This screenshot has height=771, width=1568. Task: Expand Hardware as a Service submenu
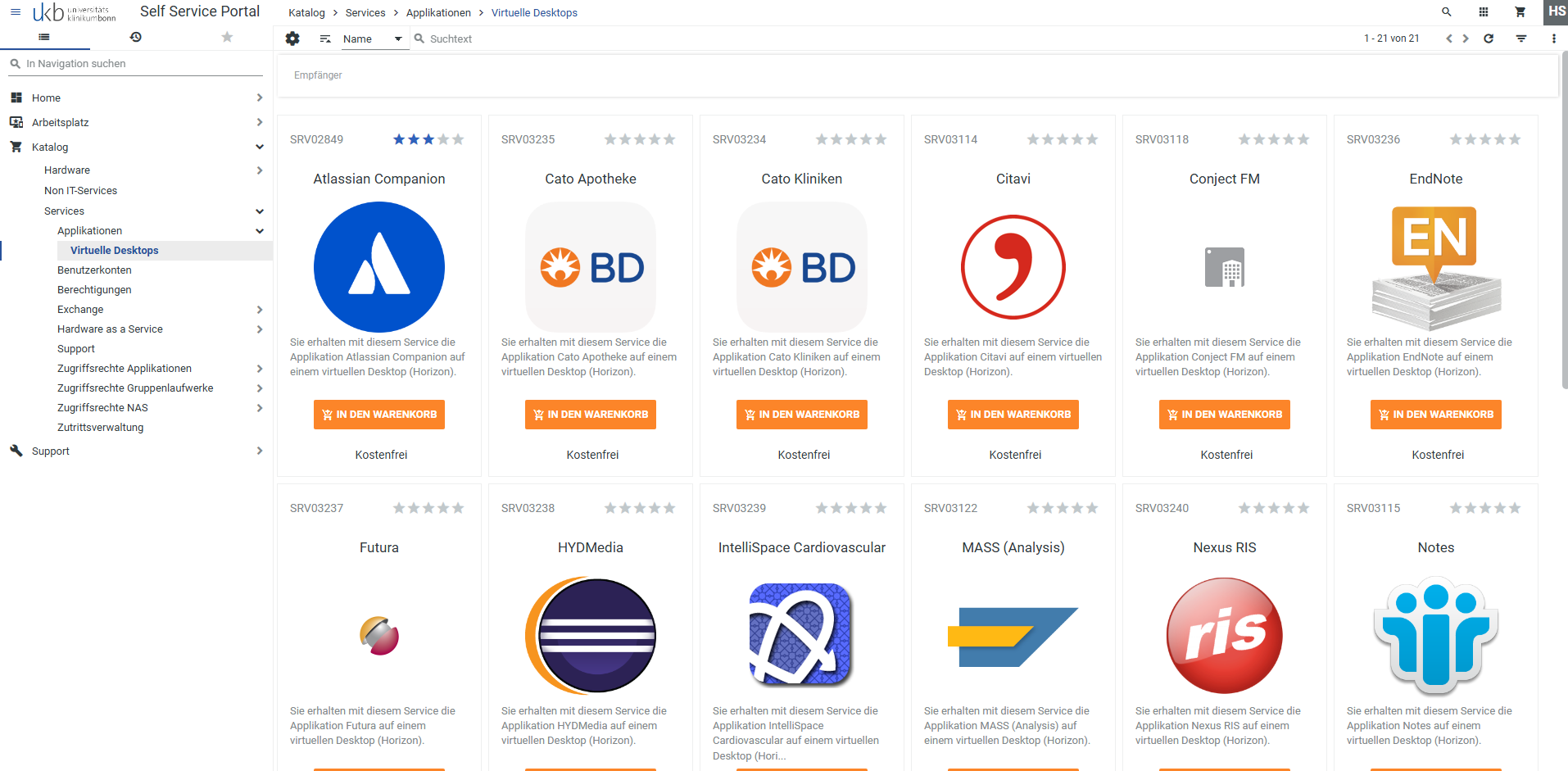click(x=260, y=329)
